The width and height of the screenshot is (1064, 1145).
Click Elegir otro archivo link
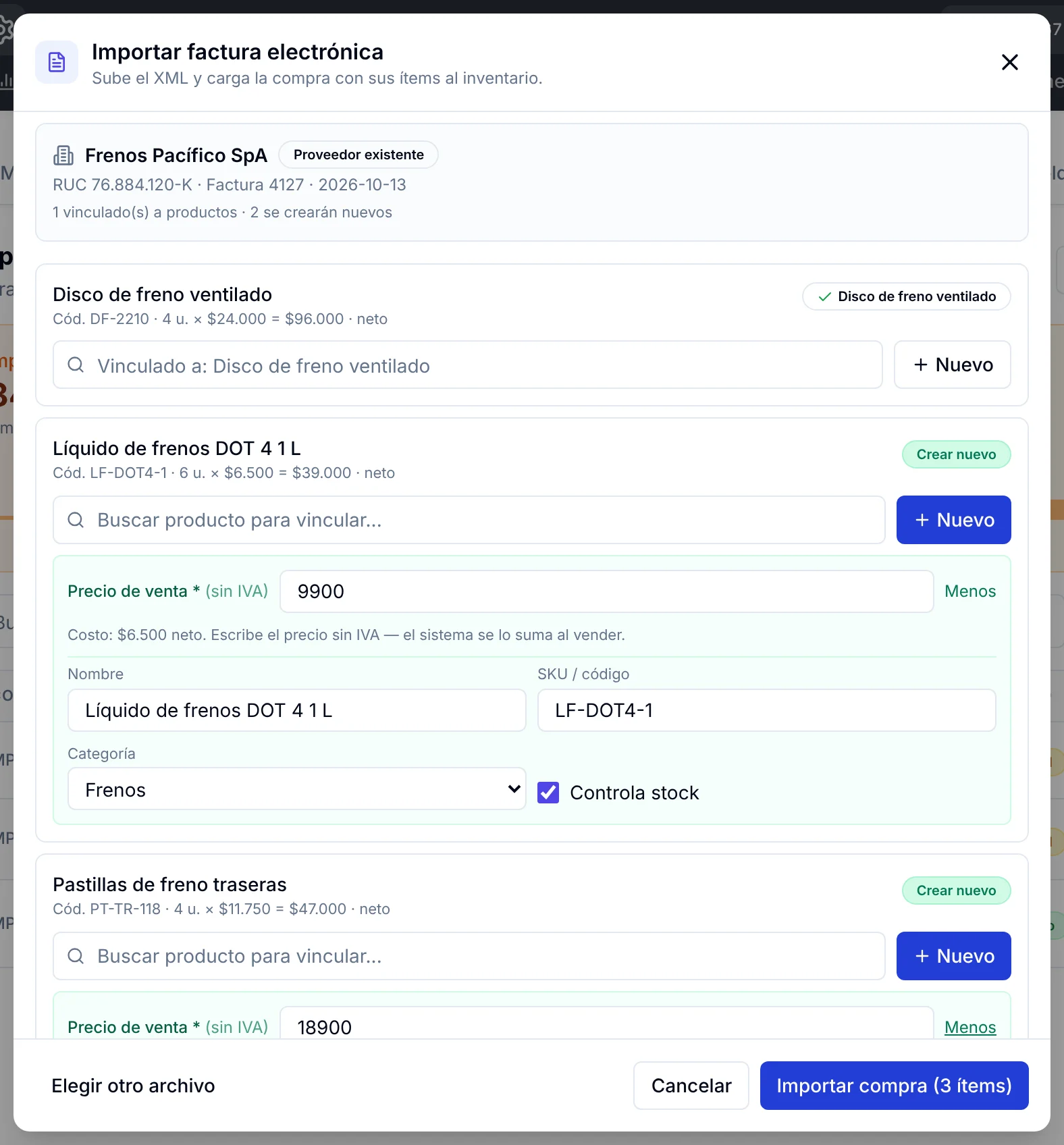coord(133,1086)
